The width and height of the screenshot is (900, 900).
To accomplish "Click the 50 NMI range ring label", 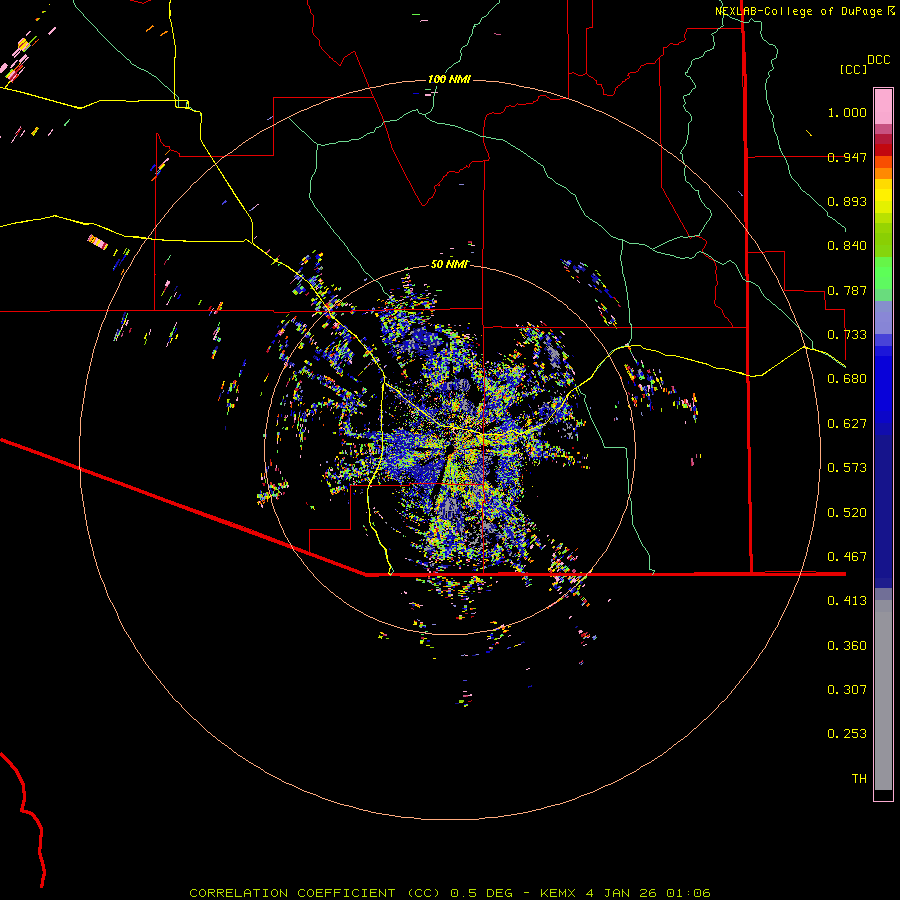I will [449, 264].
